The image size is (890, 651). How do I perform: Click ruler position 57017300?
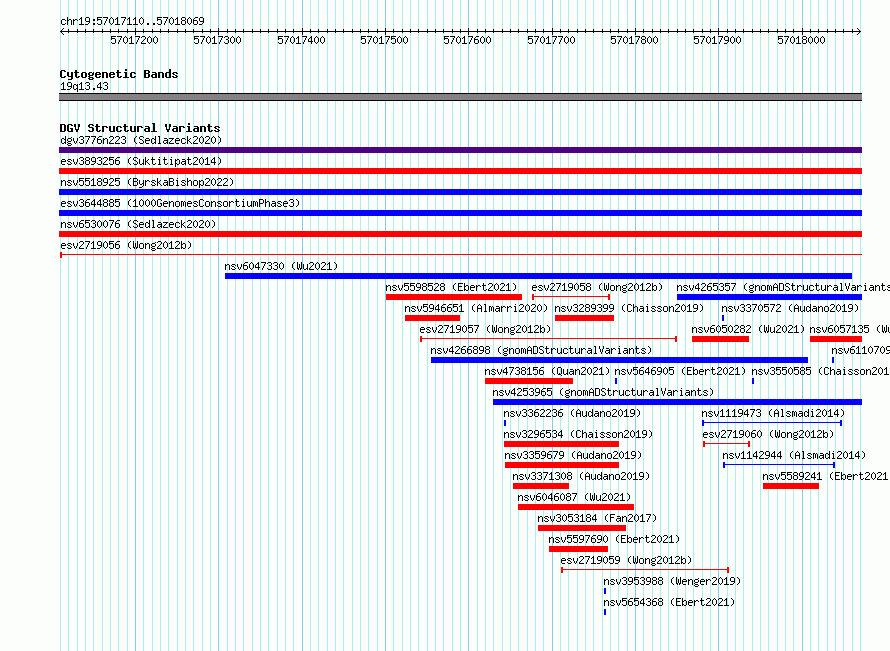click(x=217, y=40)
